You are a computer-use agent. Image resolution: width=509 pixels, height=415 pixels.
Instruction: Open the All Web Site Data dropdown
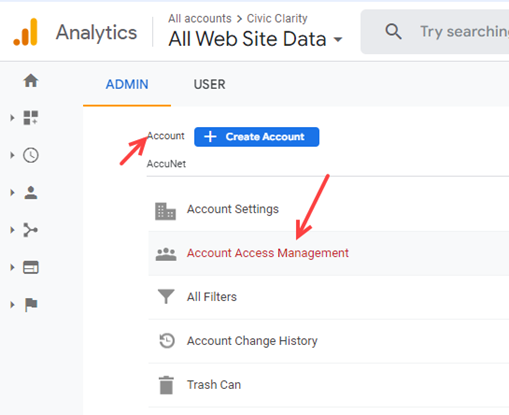tap(255, 39)
